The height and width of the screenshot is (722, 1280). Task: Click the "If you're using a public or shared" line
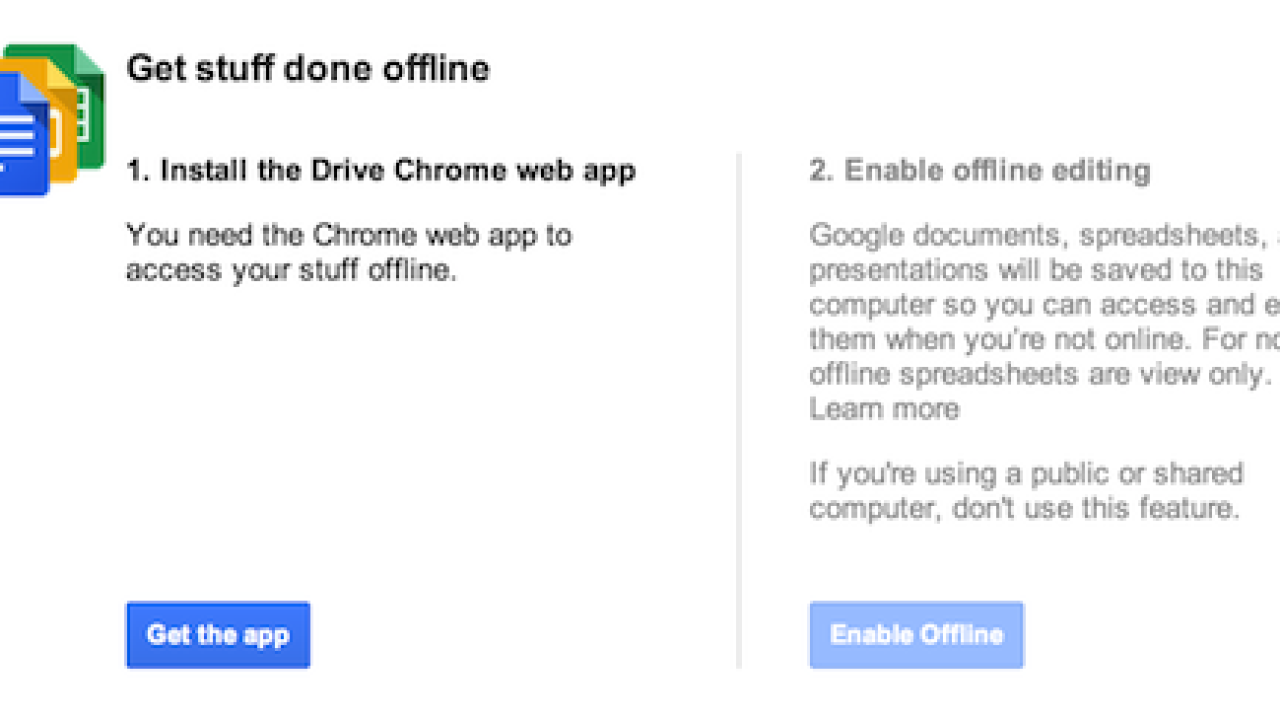(1027, 474)
